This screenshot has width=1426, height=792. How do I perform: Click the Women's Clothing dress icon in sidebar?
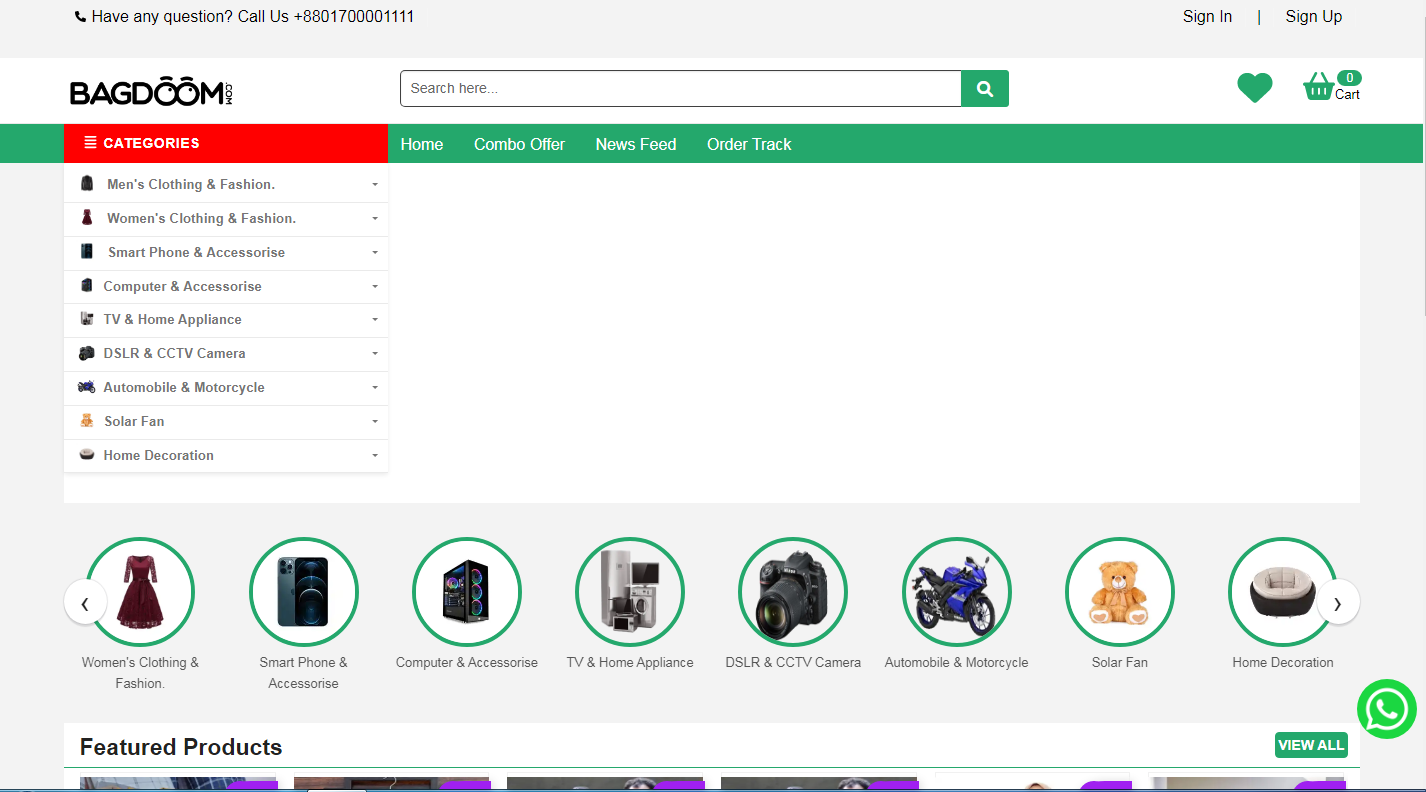coord(87,218)
